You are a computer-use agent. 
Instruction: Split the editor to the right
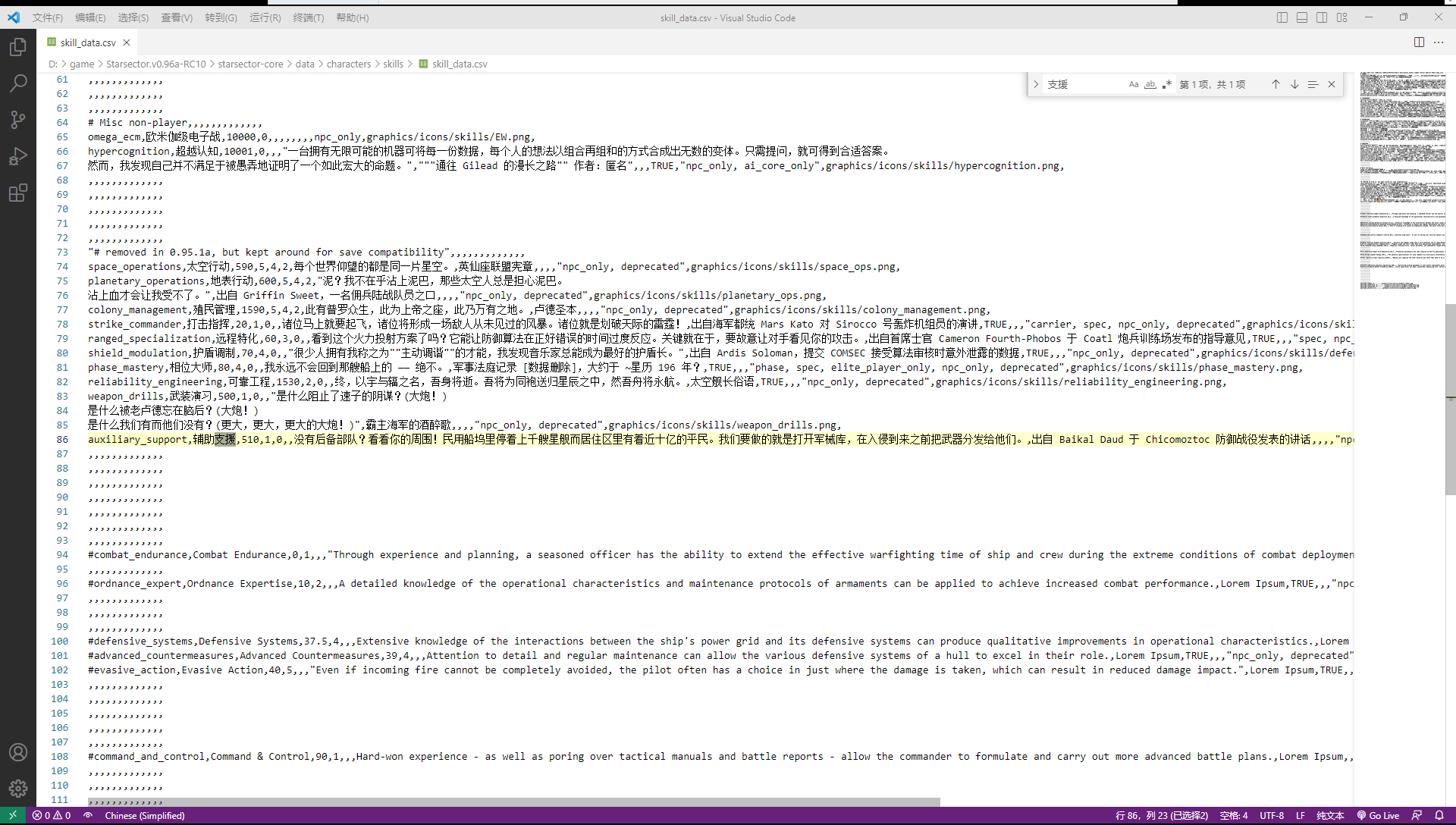pos(1419,42)
